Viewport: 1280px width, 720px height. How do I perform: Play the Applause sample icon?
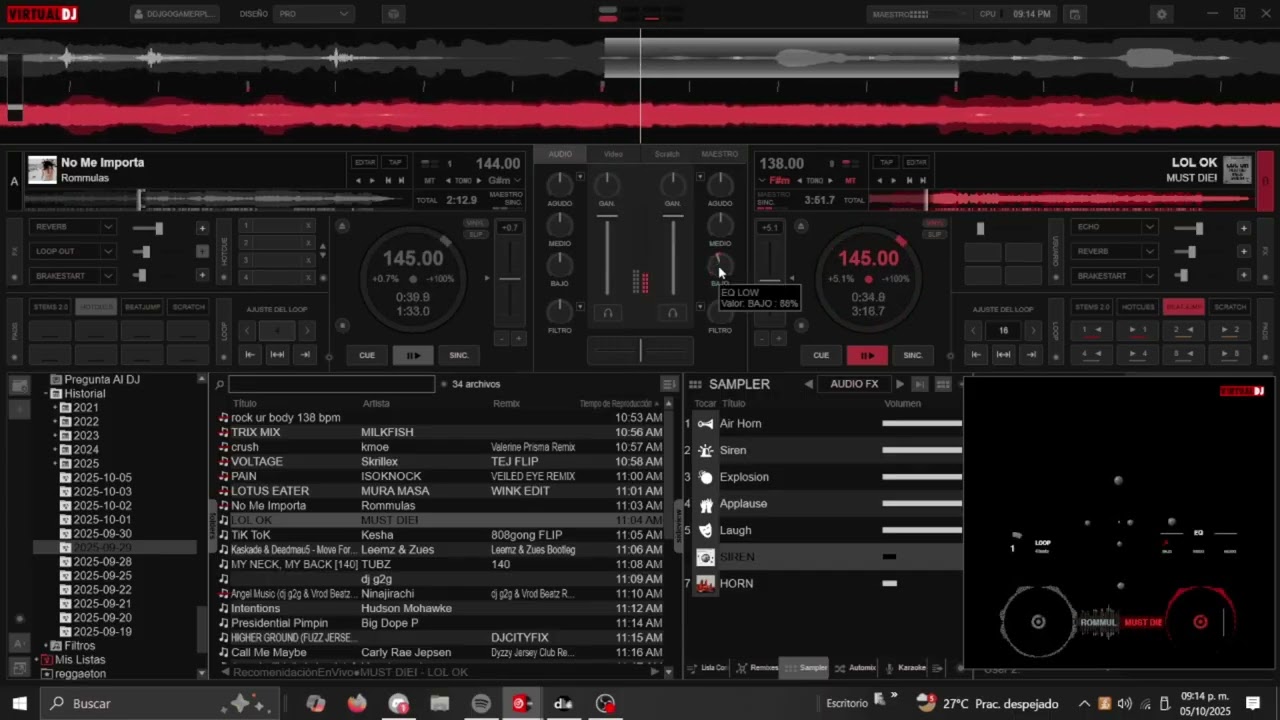pos(706,504)
